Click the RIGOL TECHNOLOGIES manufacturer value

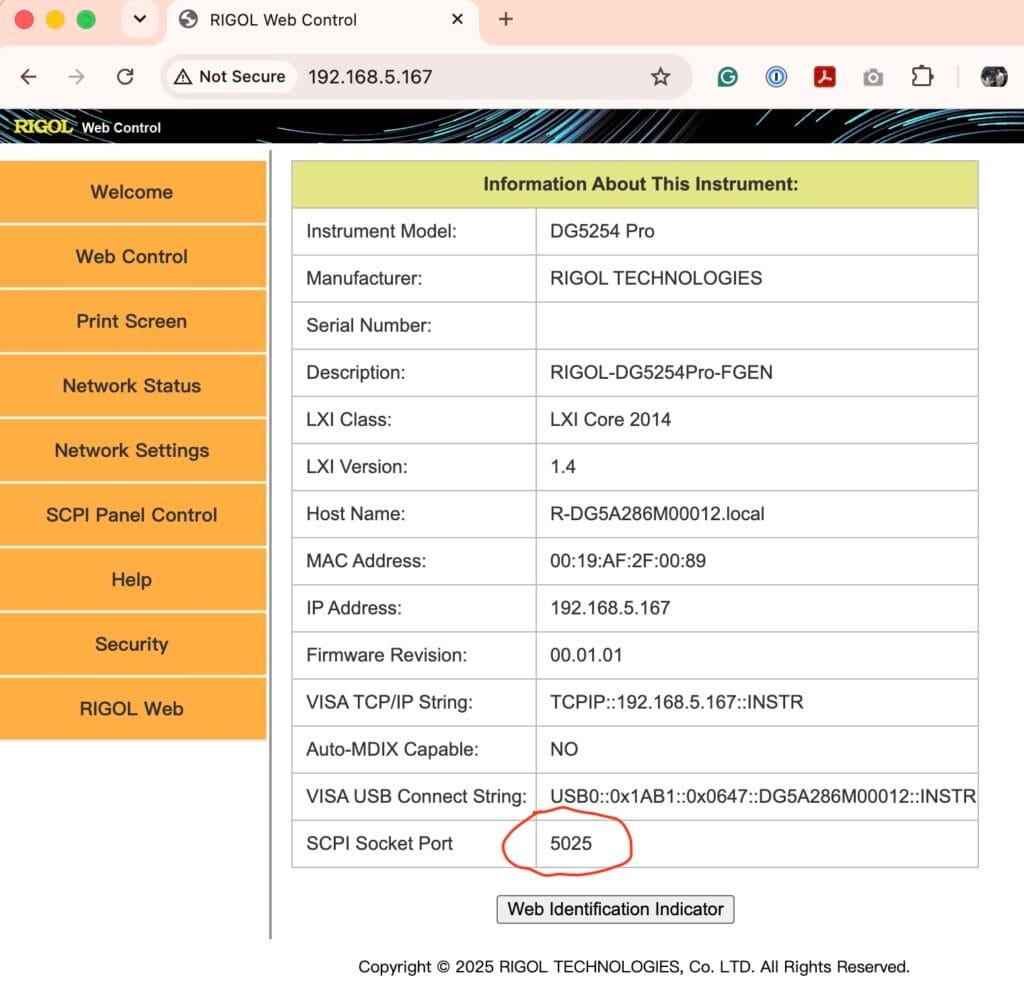656,278
